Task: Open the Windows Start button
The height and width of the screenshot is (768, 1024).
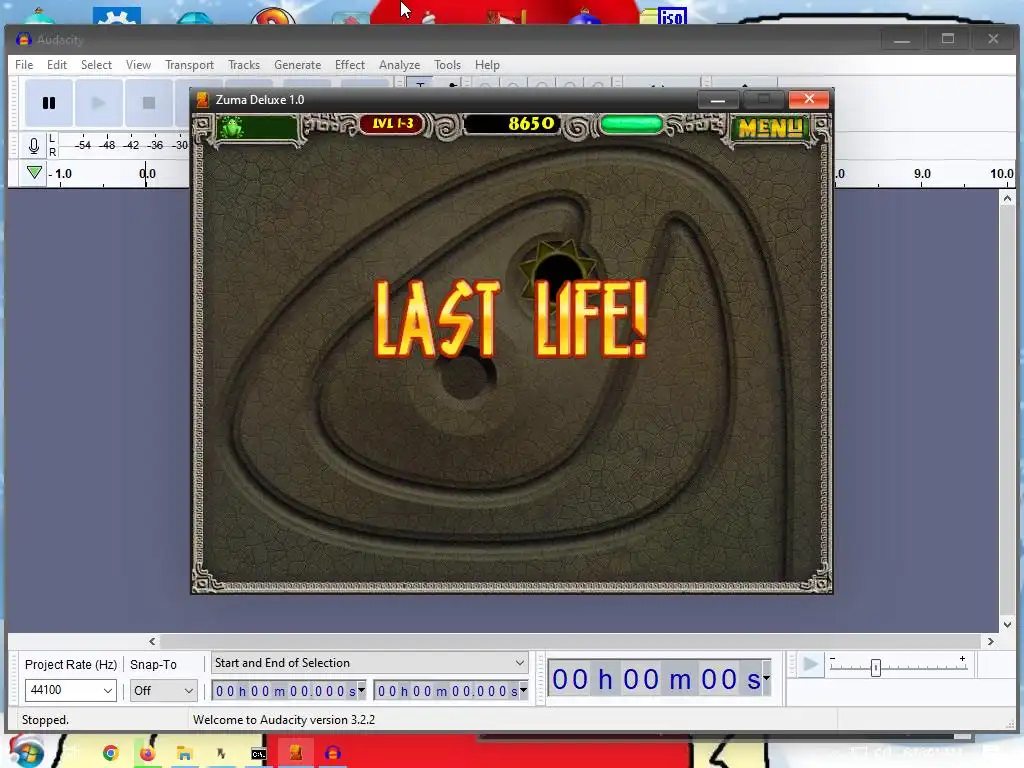Action: (27, 752)
